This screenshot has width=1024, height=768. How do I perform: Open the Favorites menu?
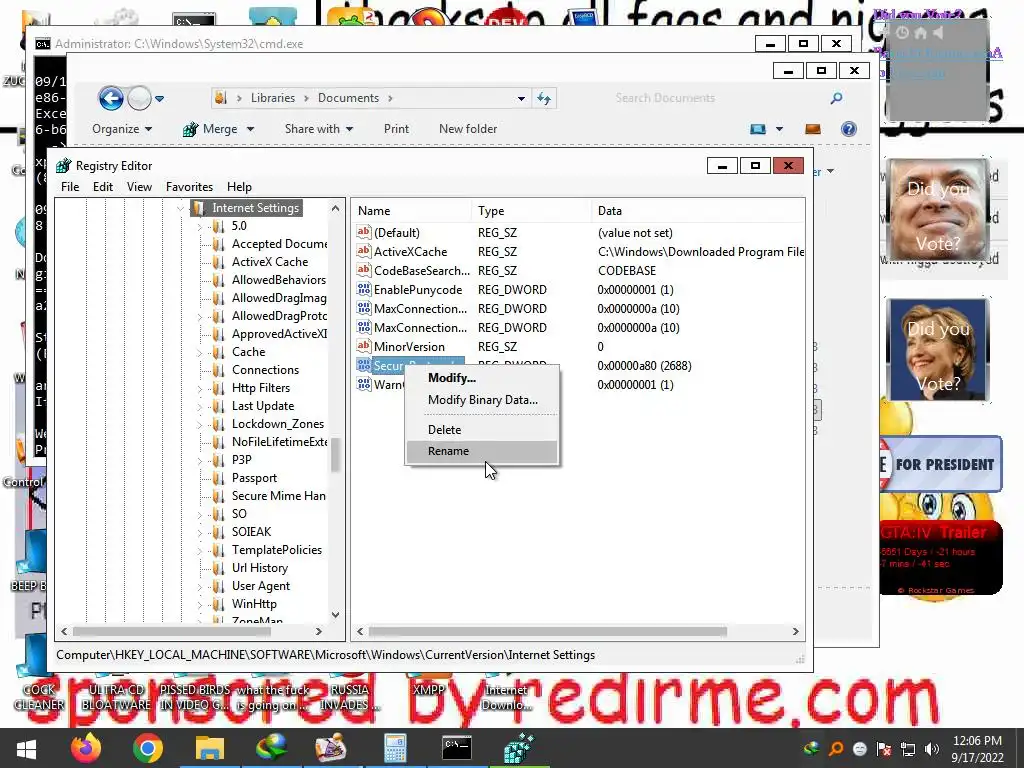coord(189,187)
